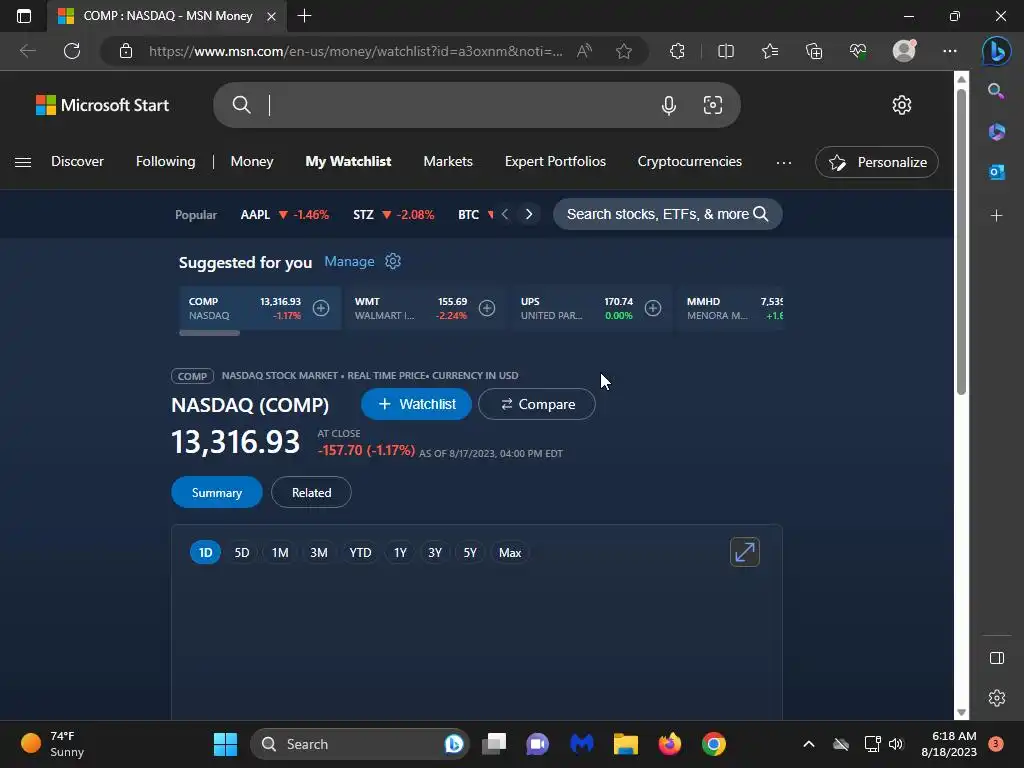The image size is (1024, 768).
Task: Open the Expert Portfolios nav item
Action: (555, 161)
